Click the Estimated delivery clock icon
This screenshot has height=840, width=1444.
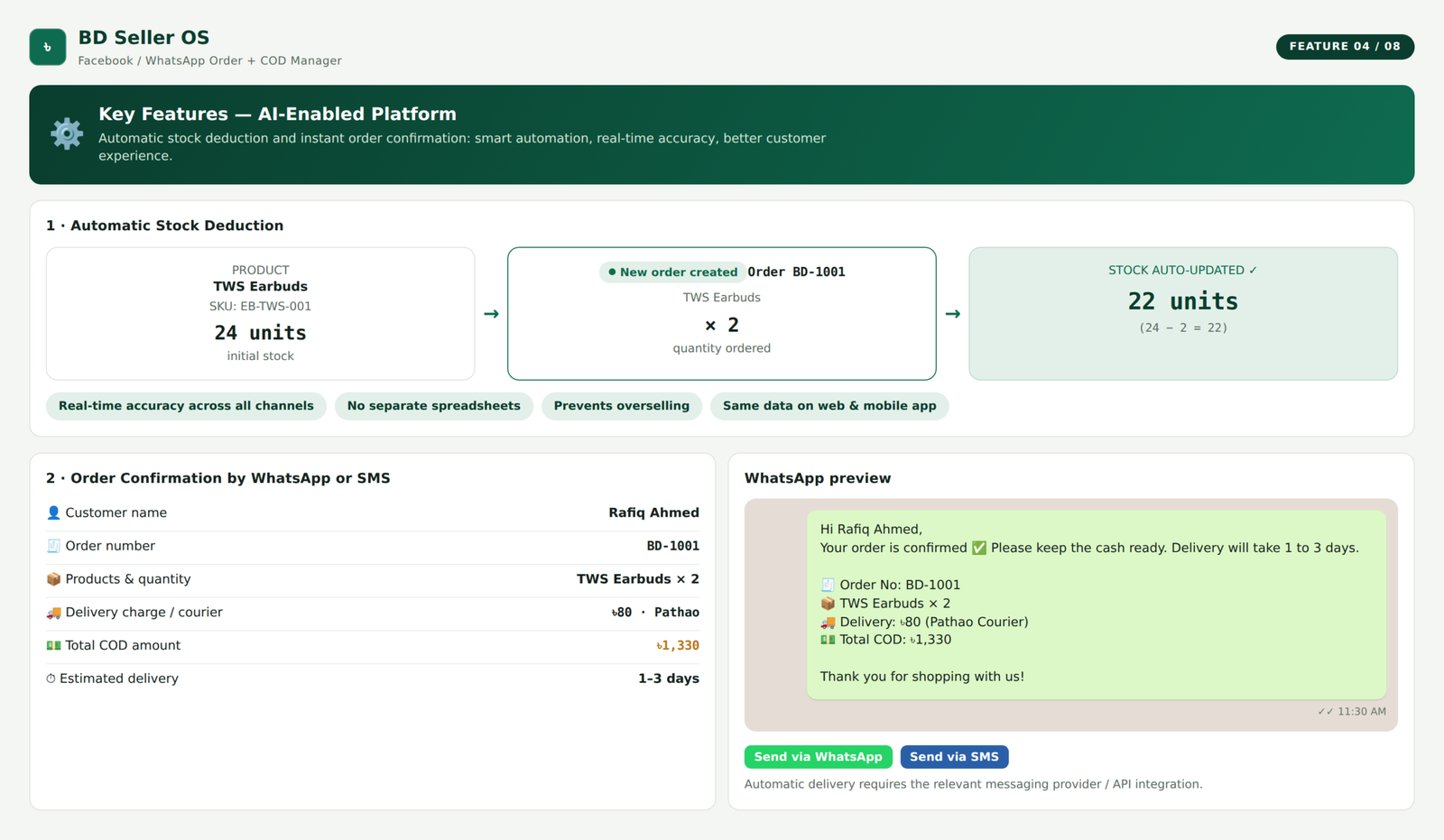click(x=51, y=678)
